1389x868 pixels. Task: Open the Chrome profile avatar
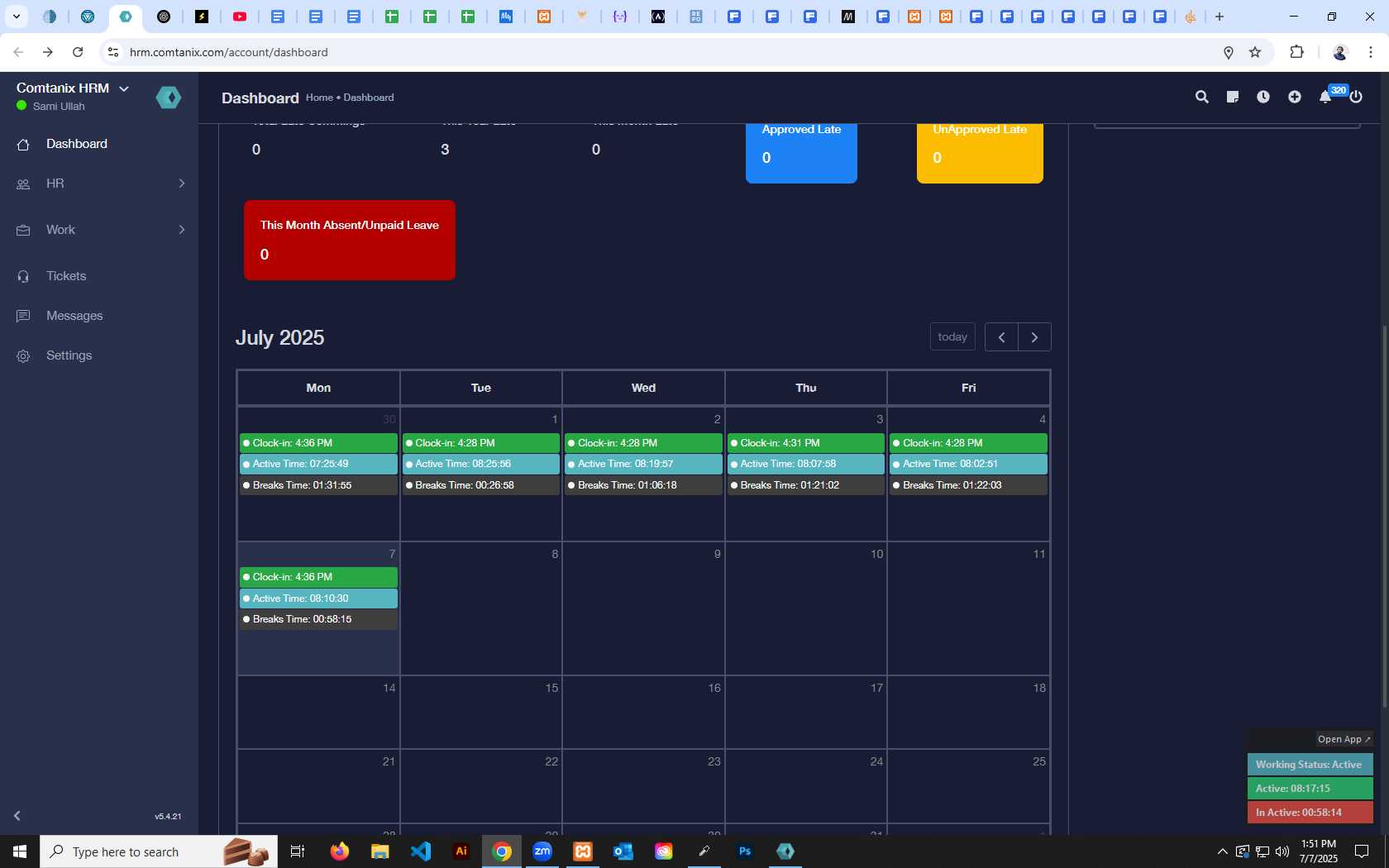[x=1340, y=52]
